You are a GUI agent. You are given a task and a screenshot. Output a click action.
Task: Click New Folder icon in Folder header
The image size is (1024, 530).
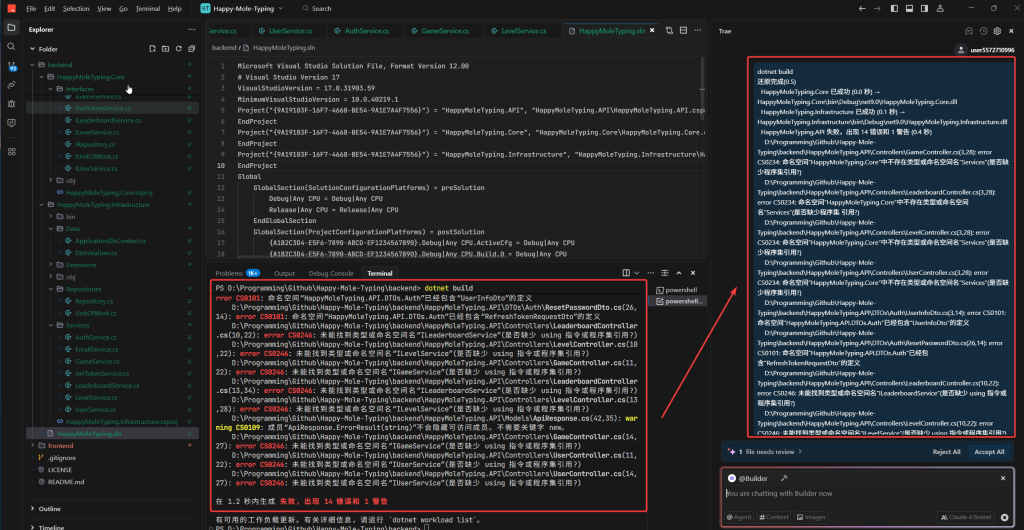[x=165, y=49]
